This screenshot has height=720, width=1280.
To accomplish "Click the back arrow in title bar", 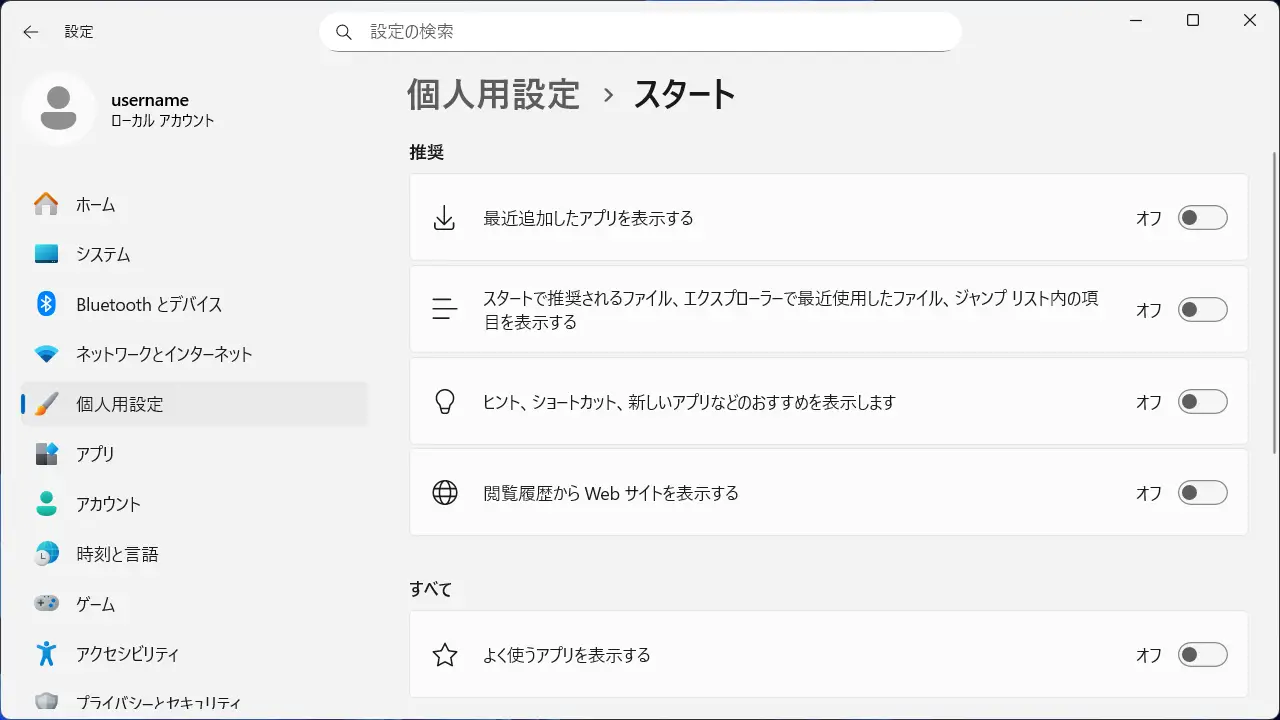I will point(31,32).
